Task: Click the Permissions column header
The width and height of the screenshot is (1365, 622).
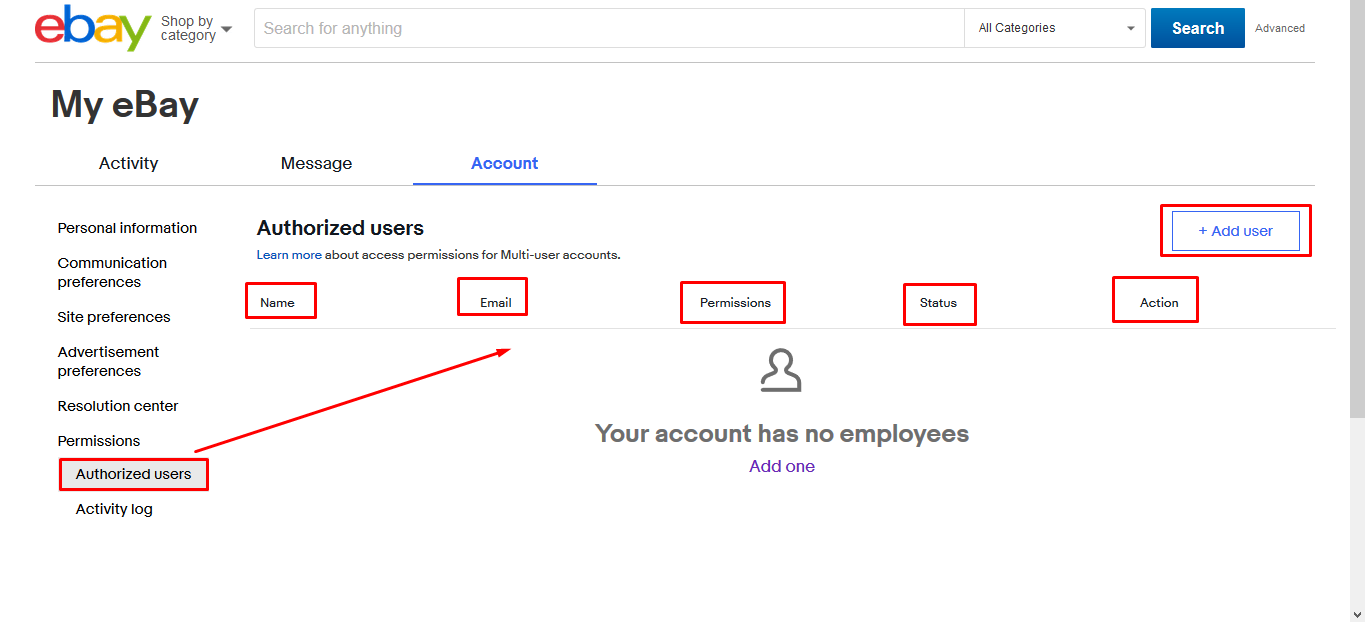Action: pyautogui.click(x=735, y=303)
